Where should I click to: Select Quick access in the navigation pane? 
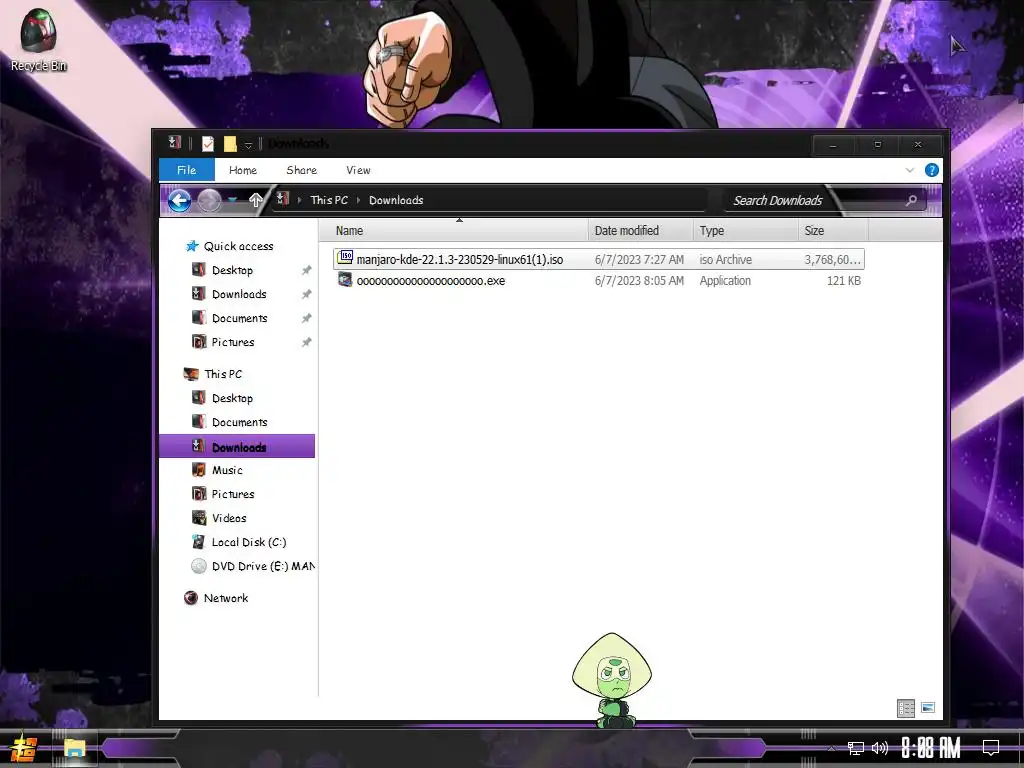238,246
